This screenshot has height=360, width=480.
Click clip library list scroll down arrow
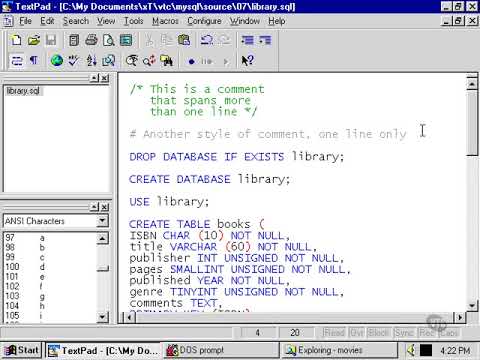[x=103, y=317]
